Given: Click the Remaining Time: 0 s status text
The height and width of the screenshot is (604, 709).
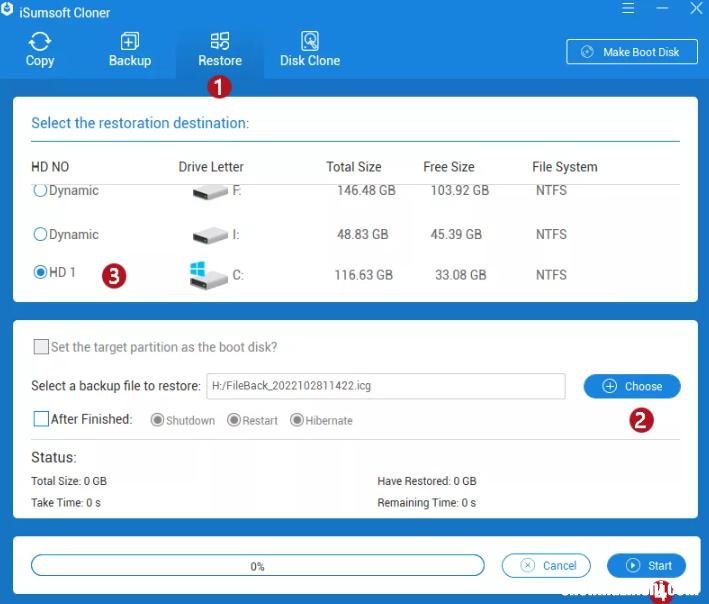Looking at the screenshot, I should [427, 503].
